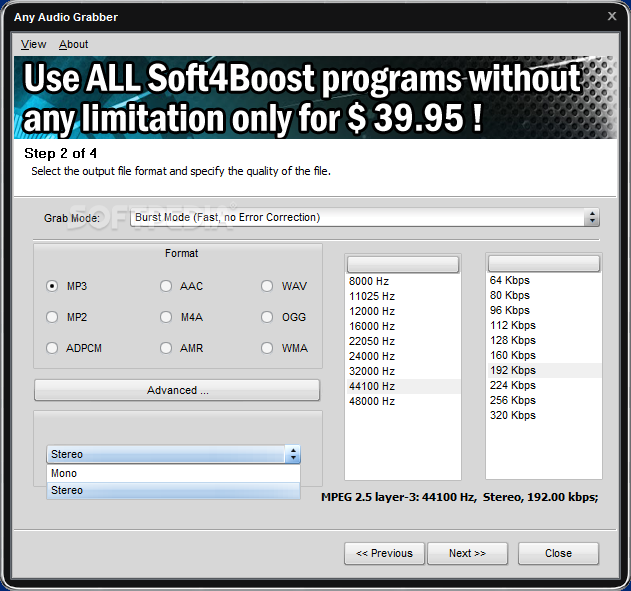Select the AAC format radio button

point(166,286)
